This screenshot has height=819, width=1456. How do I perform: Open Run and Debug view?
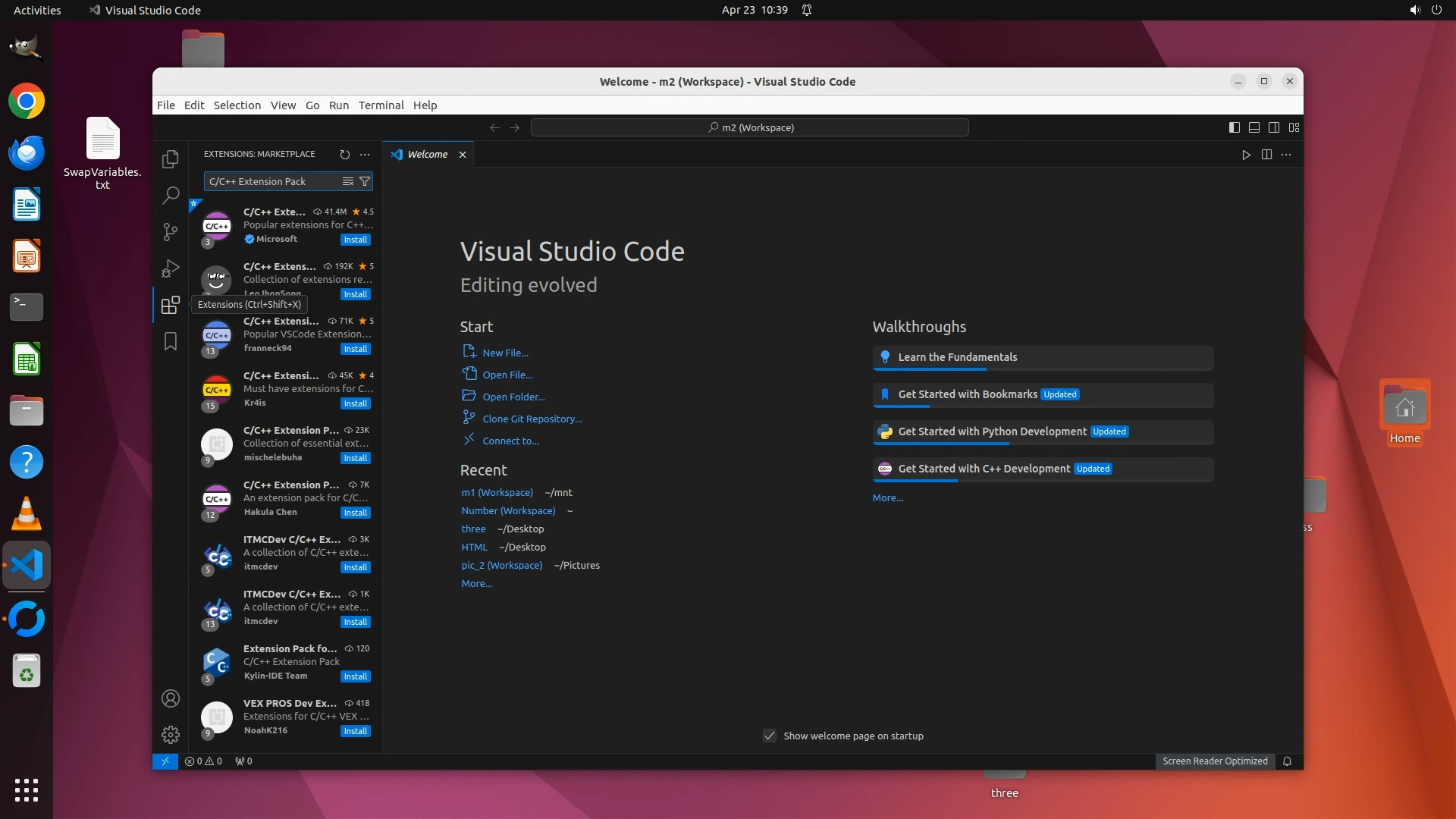pyautogui.click(x=171, y=268)
